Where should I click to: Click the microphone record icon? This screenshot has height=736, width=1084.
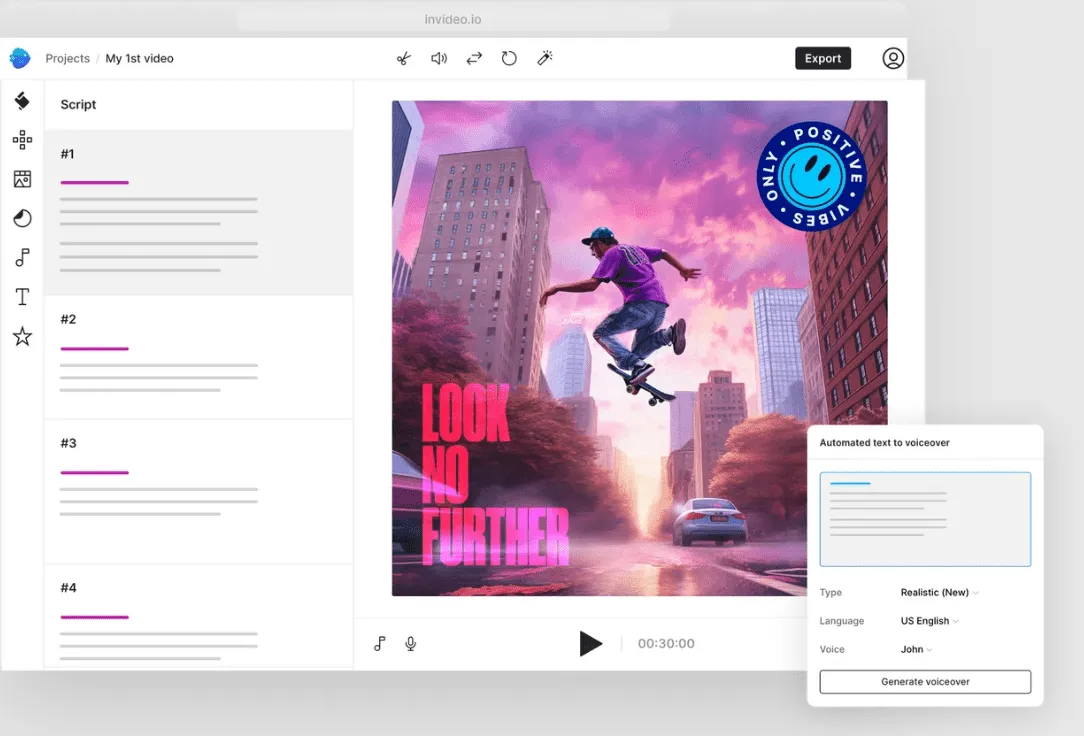[x=411, y=643]
